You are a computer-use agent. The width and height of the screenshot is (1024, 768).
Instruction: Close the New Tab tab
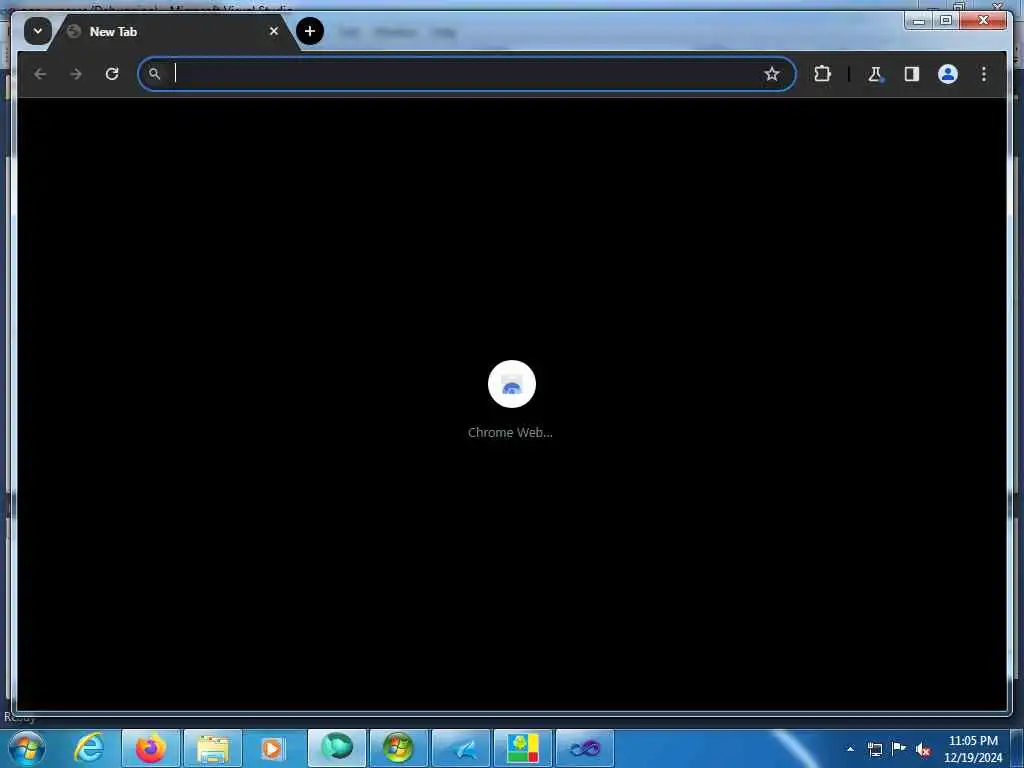point(274,31)
